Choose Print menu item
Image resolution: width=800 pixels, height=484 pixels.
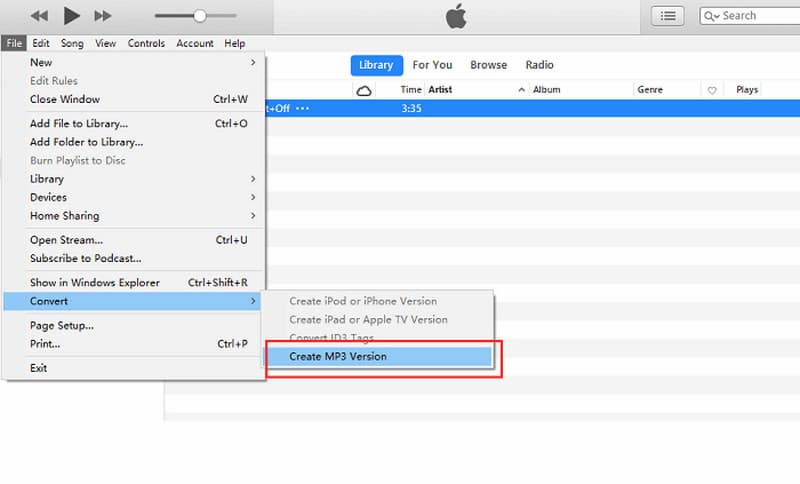click(x=134, y=344)
